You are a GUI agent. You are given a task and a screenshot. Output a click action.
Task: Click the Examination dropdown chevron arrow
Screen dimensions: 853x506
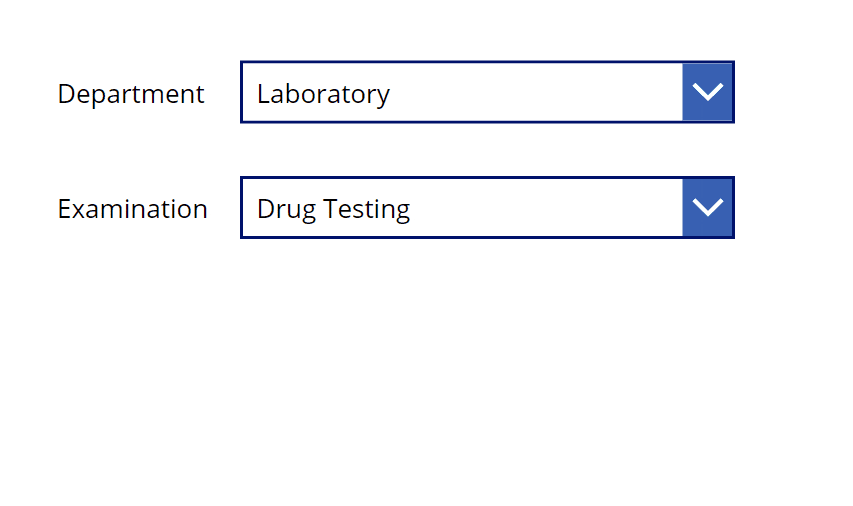707,207
